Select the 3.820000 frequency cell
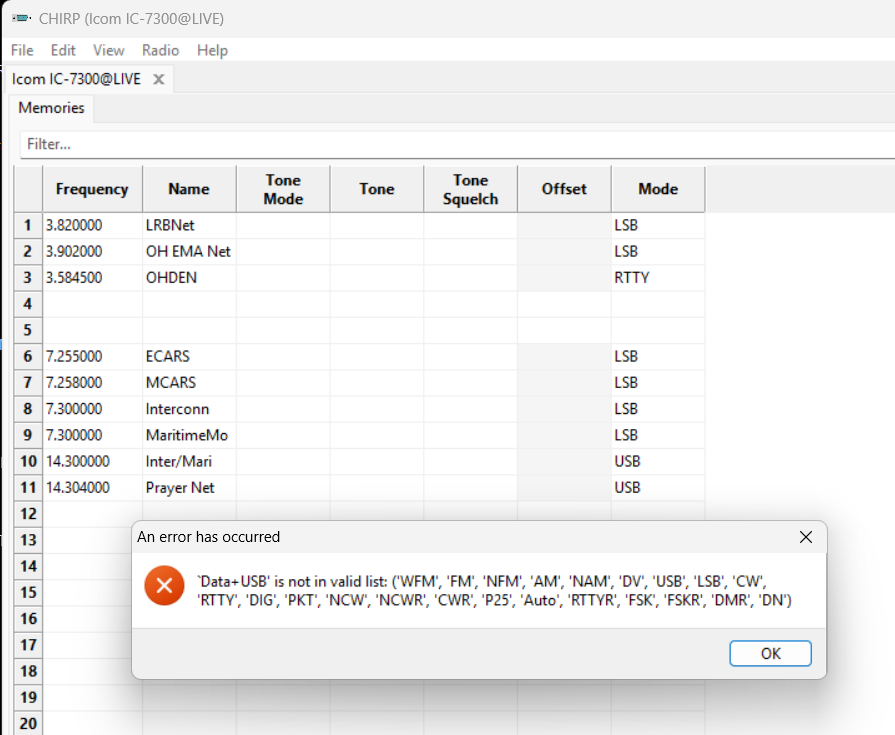The image size is (895, 735). point(92,225)
